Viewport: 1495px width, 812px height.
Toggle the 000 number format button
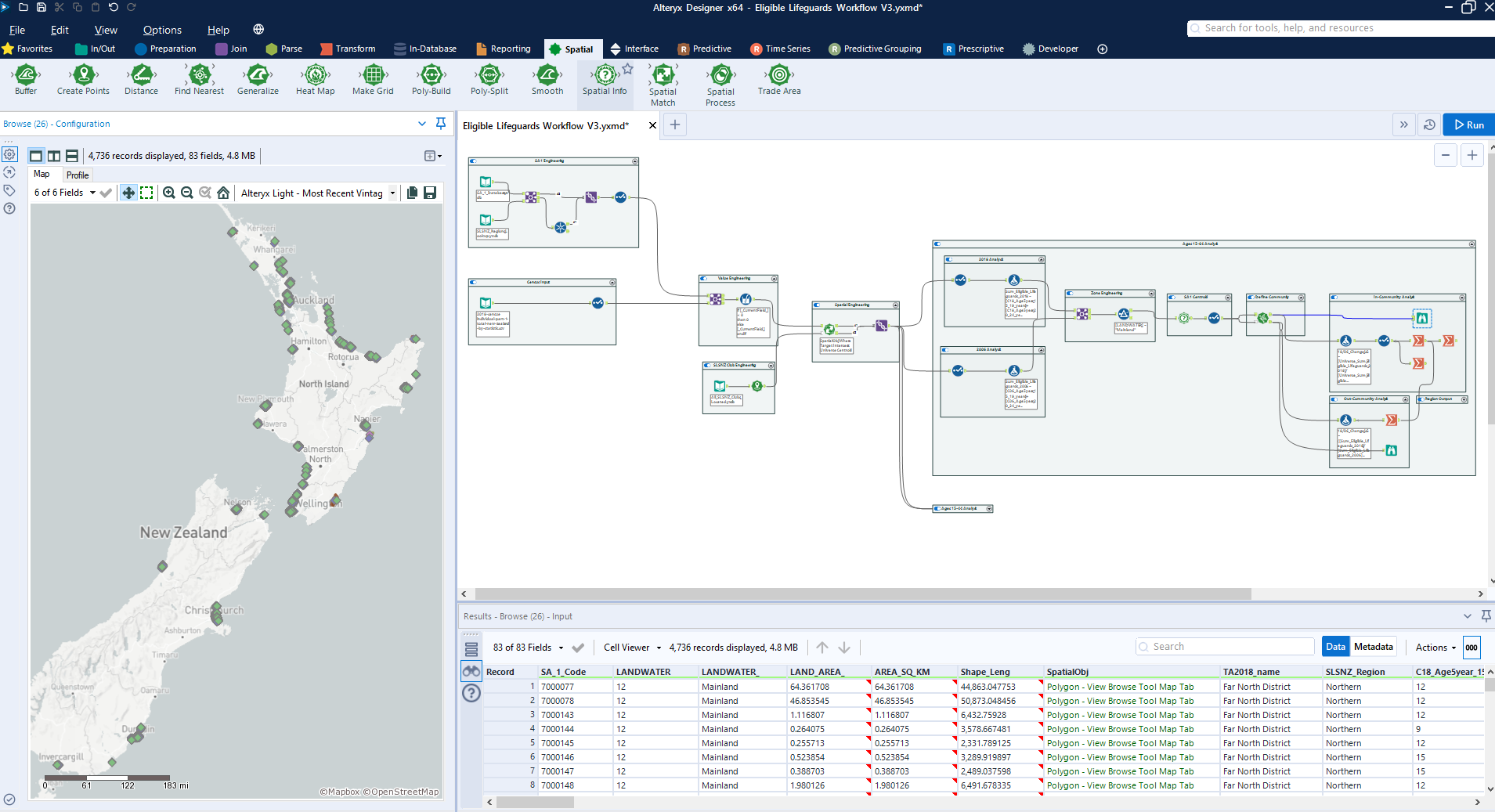(x=1472, y=648)
